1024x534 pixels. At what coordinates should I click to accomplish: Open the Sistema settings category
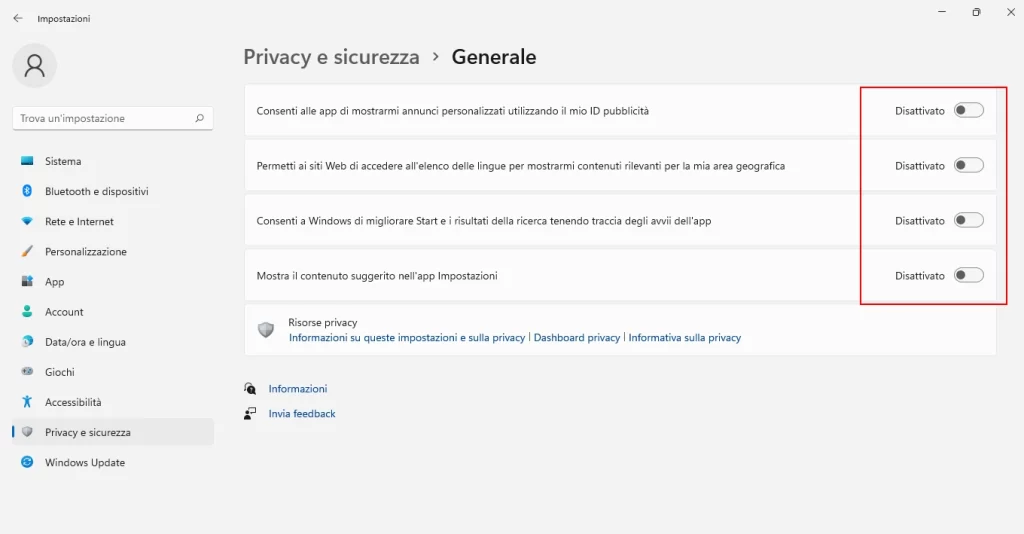coord(113,161)
